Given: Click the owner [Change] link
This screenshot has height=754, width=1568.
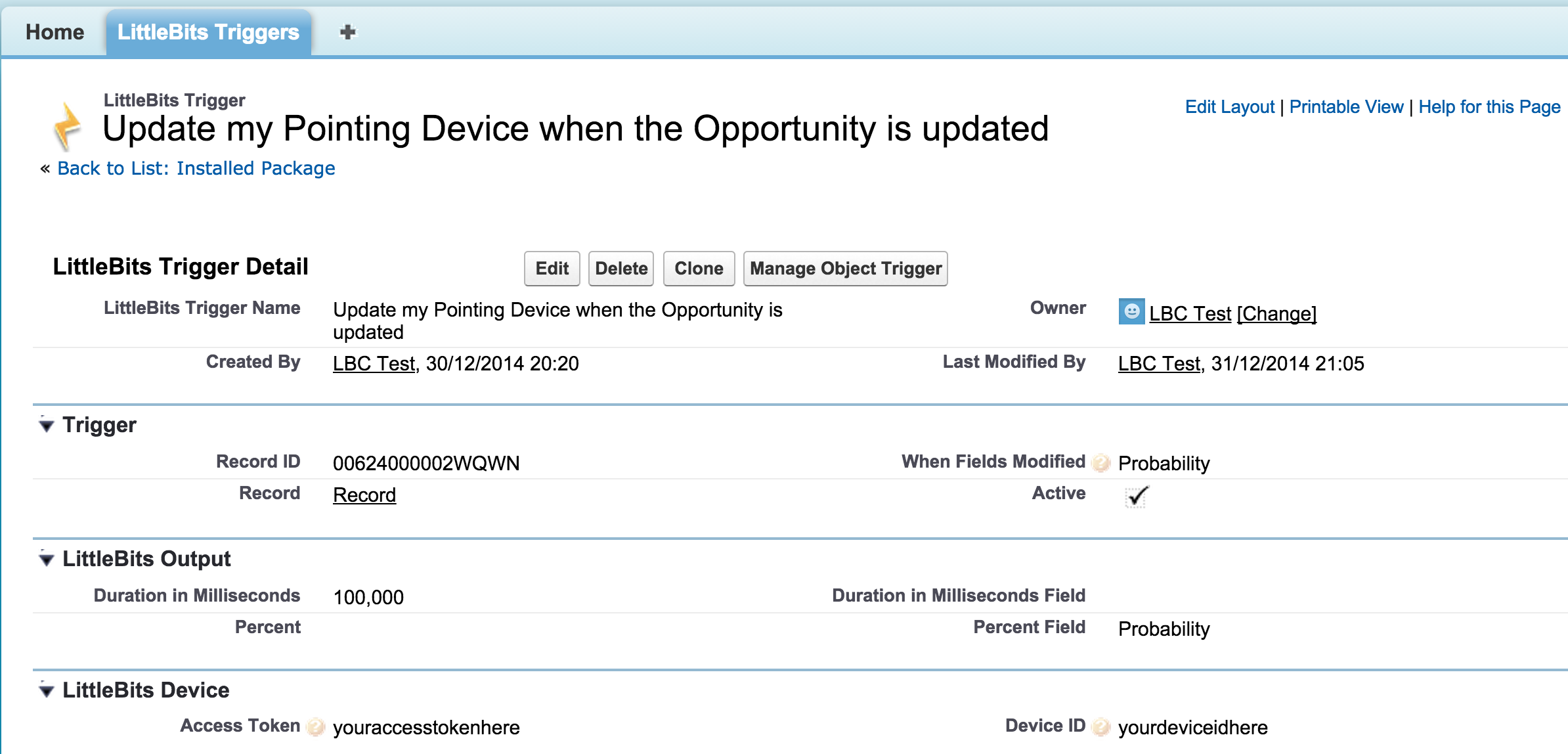Looking at the screenshot, I should [1276, 314].
